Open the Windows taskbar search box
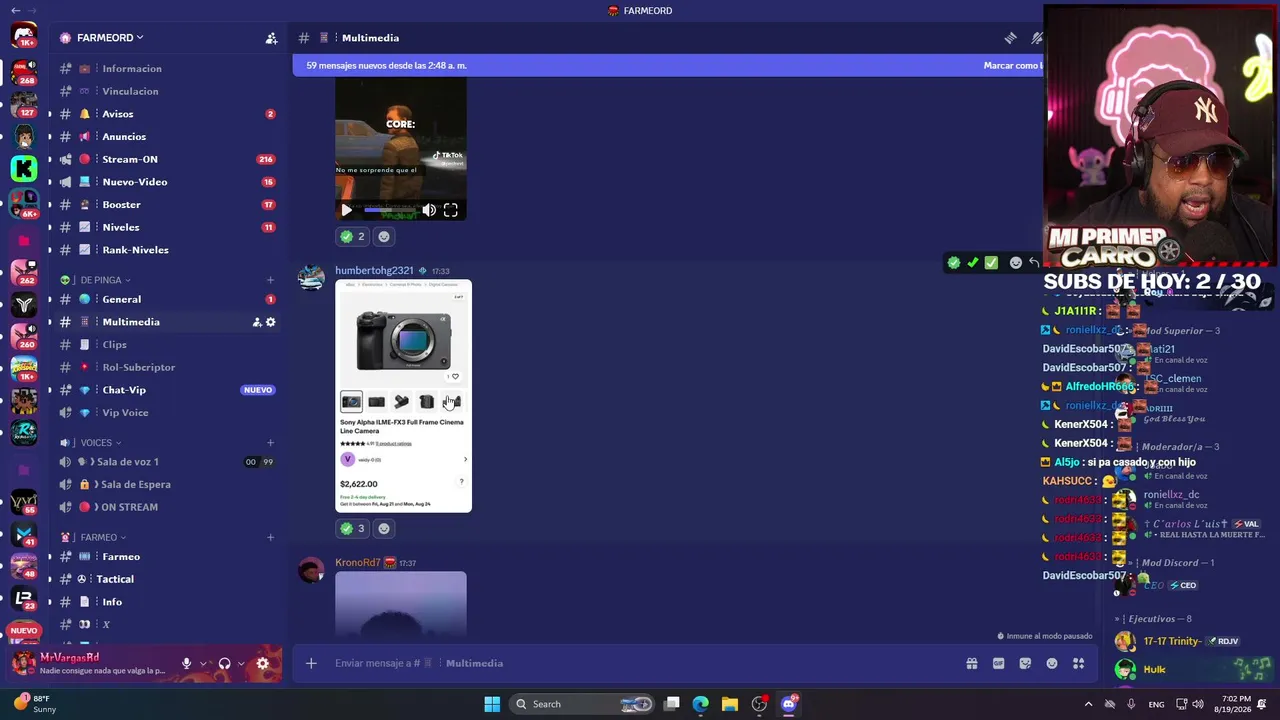The height and width of the screenshot is (720, 1280). click(581, 704)
